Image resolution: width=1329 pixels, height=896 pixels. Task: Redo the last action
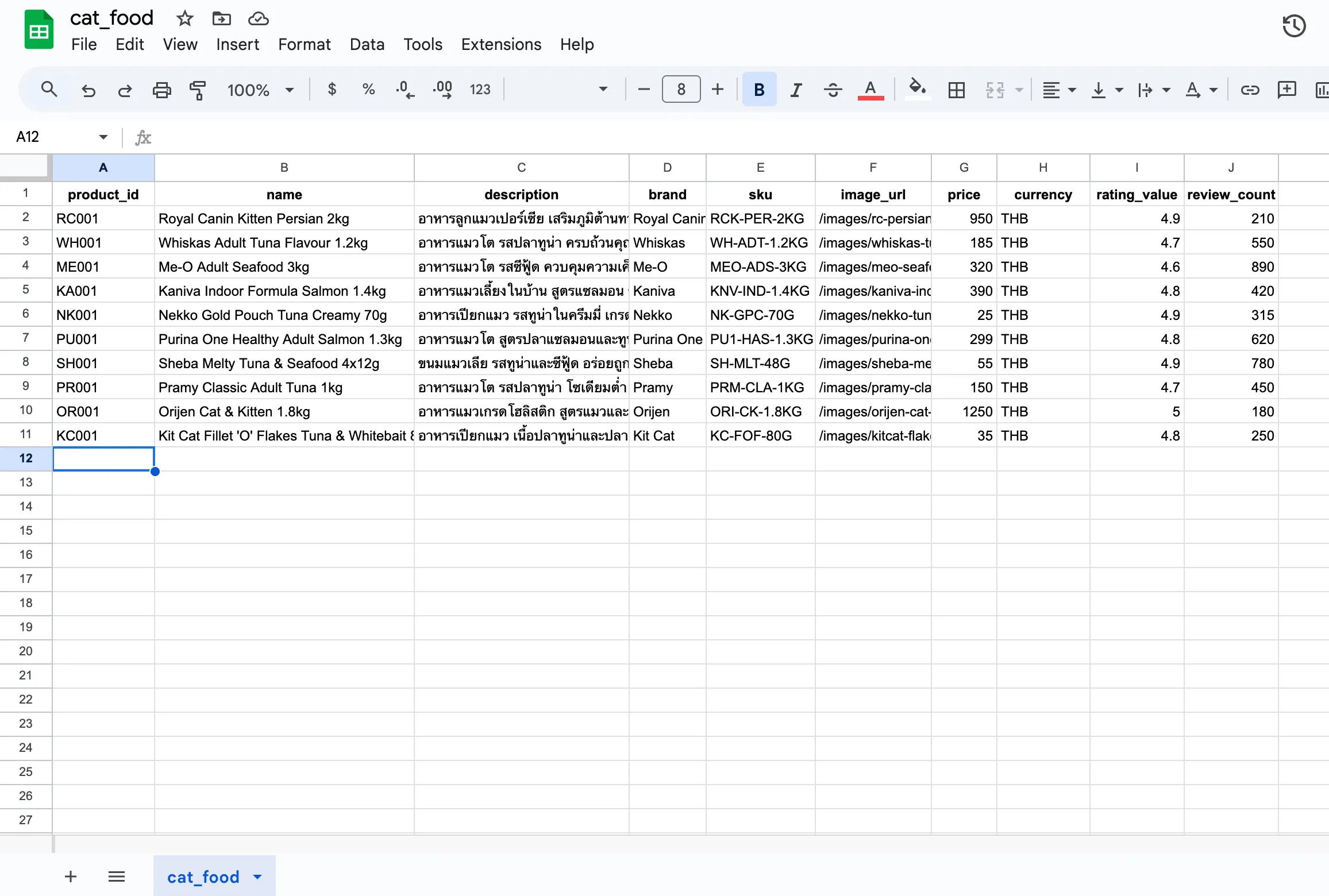125,90
